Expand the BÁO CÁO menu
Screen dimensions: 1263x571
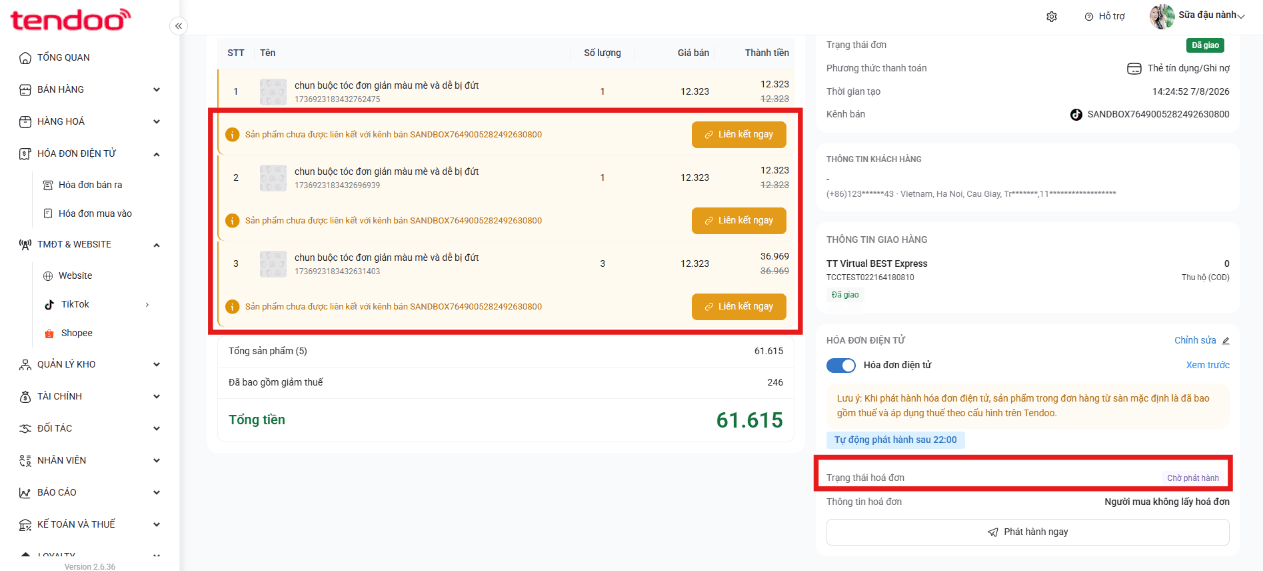point(90,492)
